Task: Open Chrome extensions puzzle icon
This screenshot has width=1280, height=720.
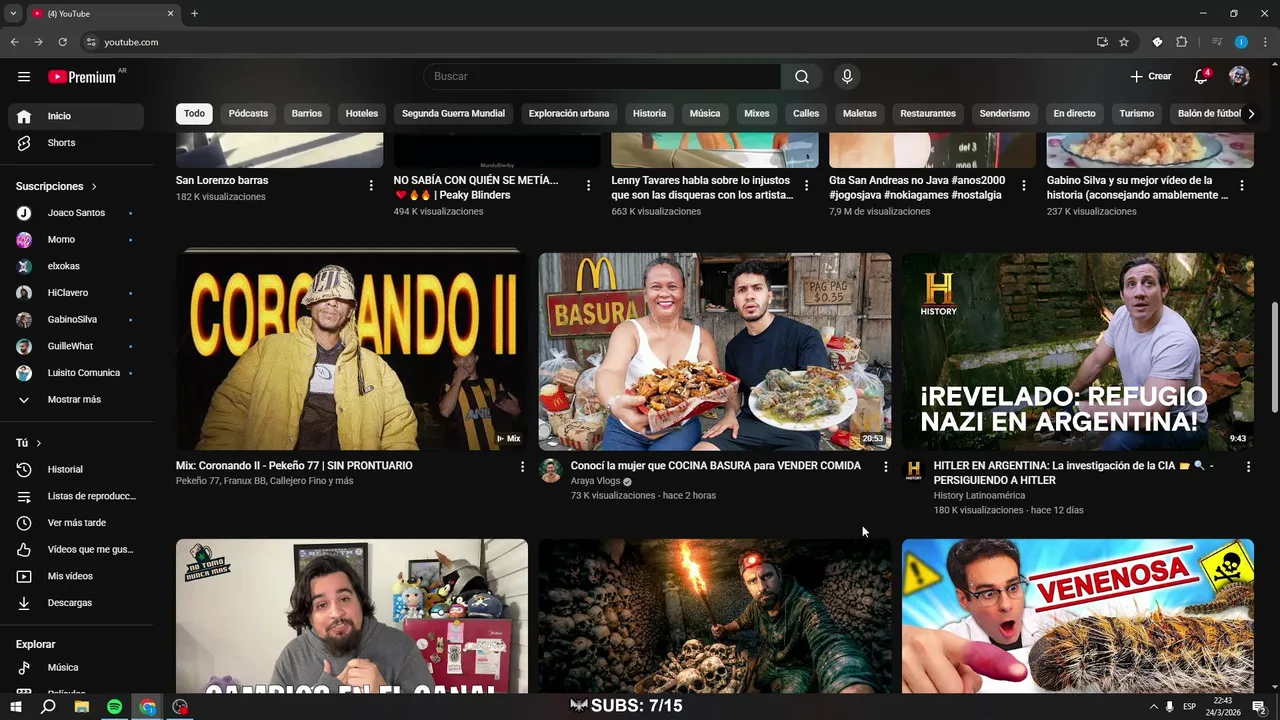Action: pyautogui.click(x=1181, y=42)
